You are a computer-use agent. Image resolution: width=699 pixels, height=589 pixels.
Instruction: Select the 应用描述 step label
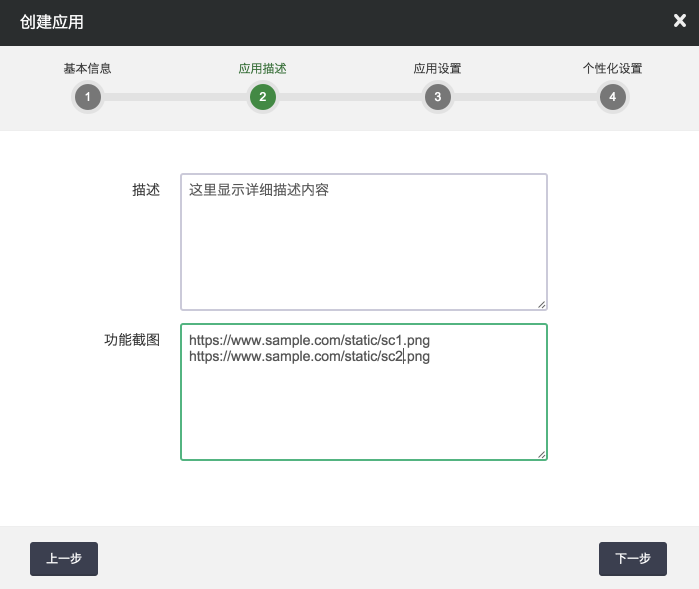coord(262,69)
